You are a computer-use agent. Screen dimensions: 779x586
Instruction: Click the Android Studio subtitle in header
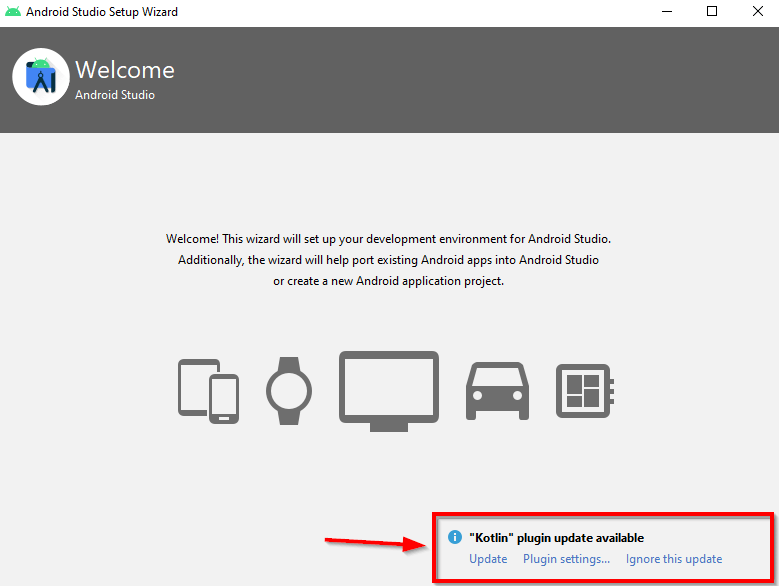pyautogui.click(x=115, y=95)
